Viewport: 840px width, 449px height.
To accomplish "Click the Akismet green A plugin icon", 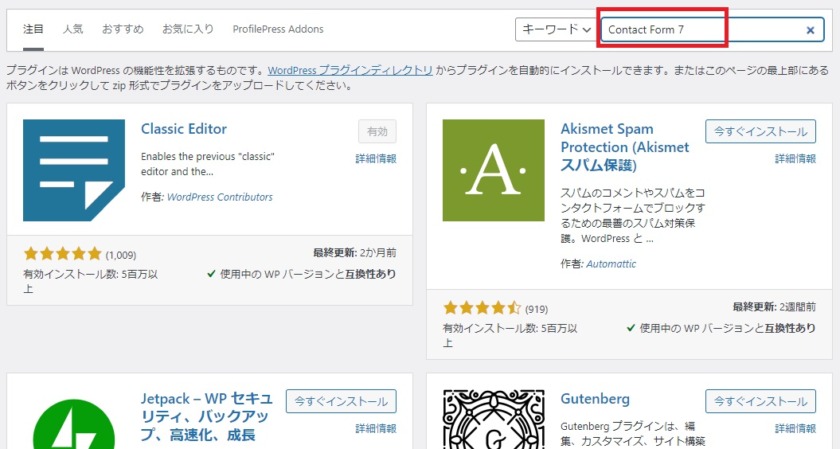I will pyautogui.click(x=493, y=170).
